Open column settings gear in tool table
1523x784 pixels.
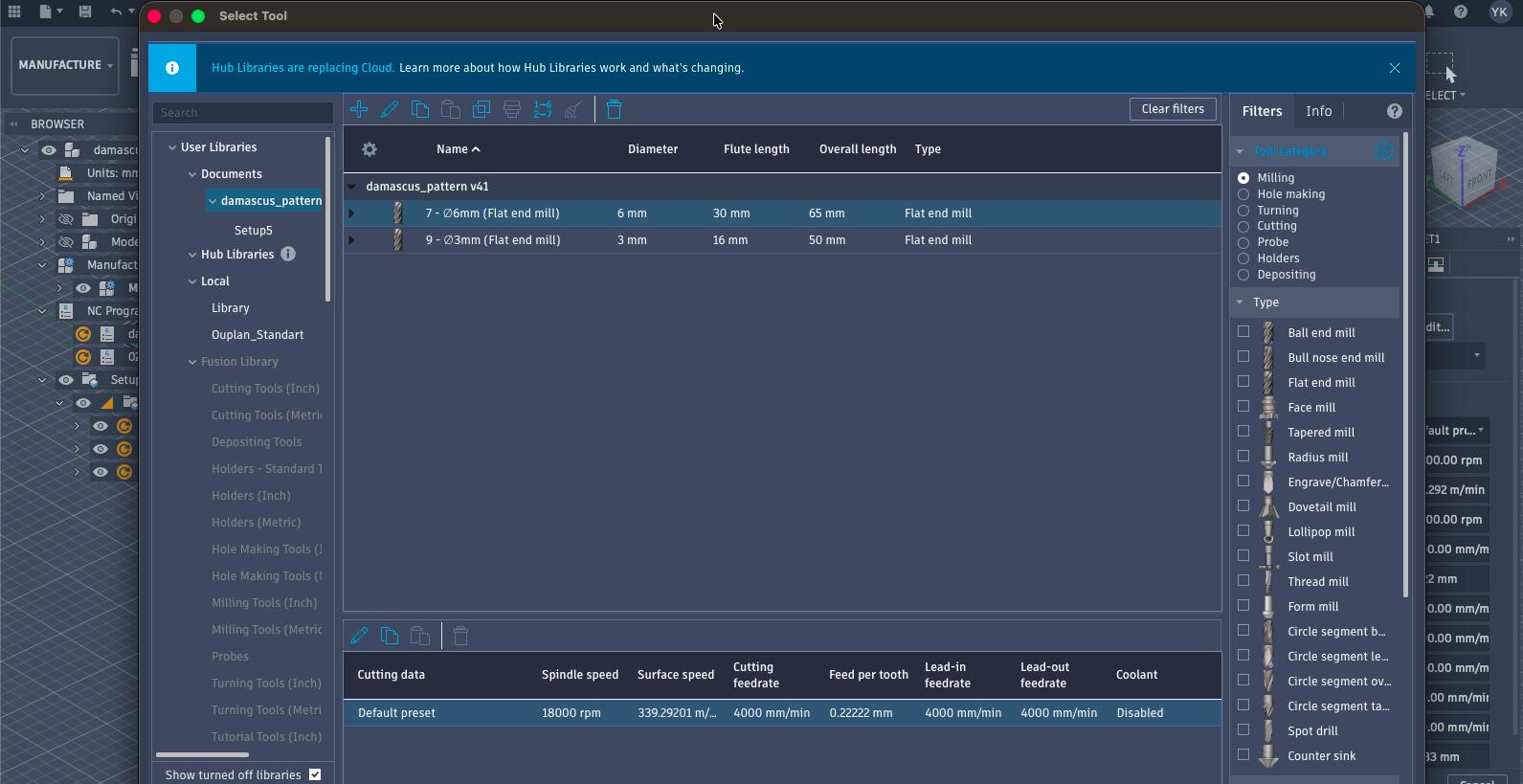point(370,149)
